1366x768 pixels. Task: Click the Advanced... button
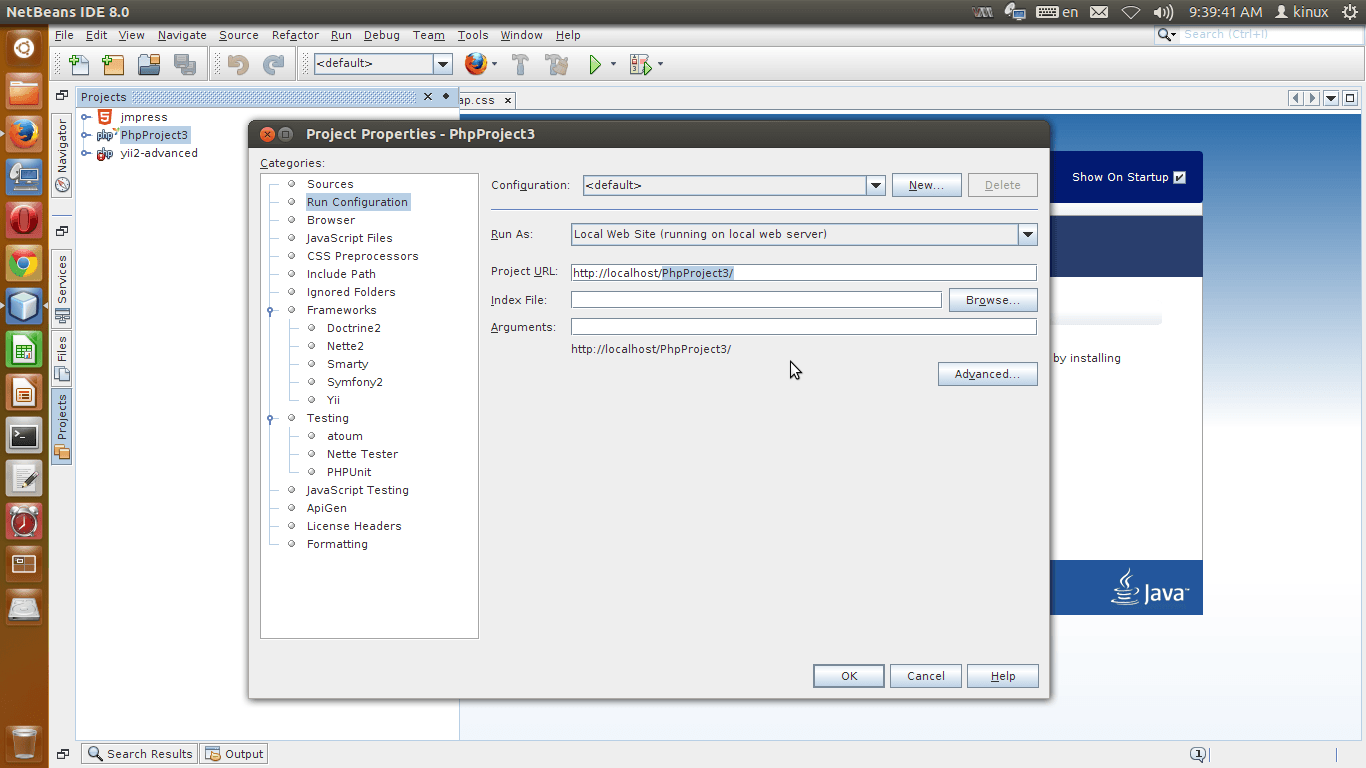987,374
